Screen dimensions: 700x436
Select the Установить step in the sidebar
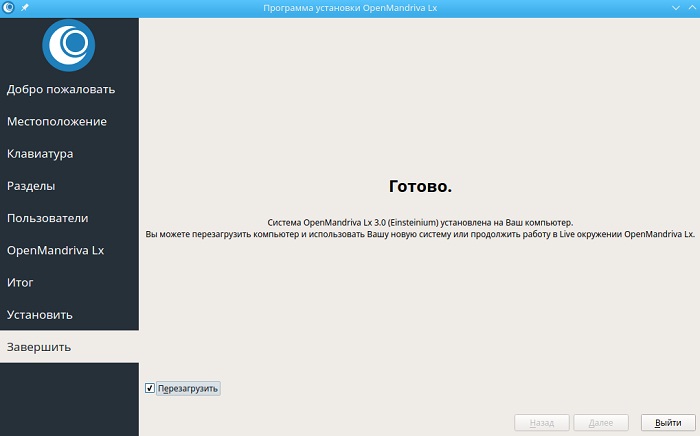(x=69, y=314)
